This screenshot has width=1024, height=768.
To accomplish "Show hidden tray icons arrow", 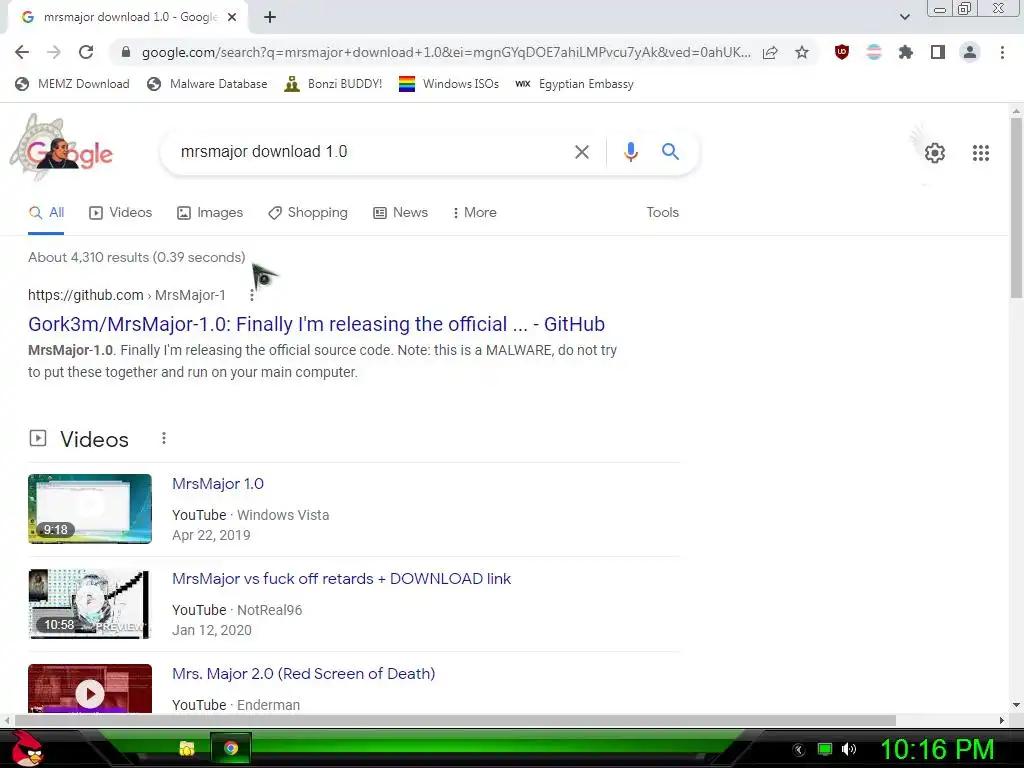I will point(798,750).
